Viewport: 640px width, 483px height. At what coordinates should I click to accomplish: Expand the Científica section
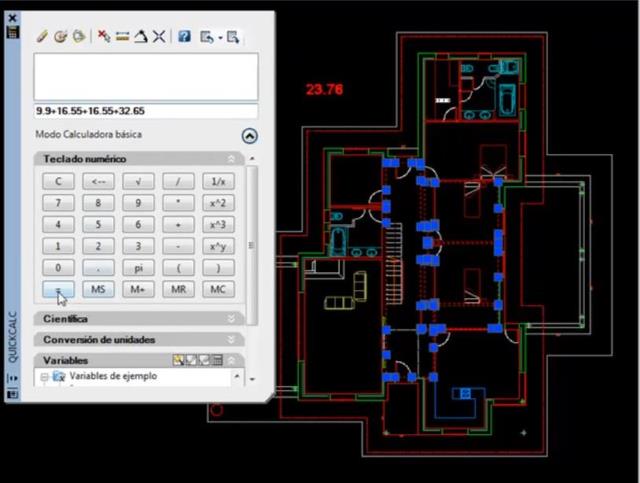pos(231,318)
